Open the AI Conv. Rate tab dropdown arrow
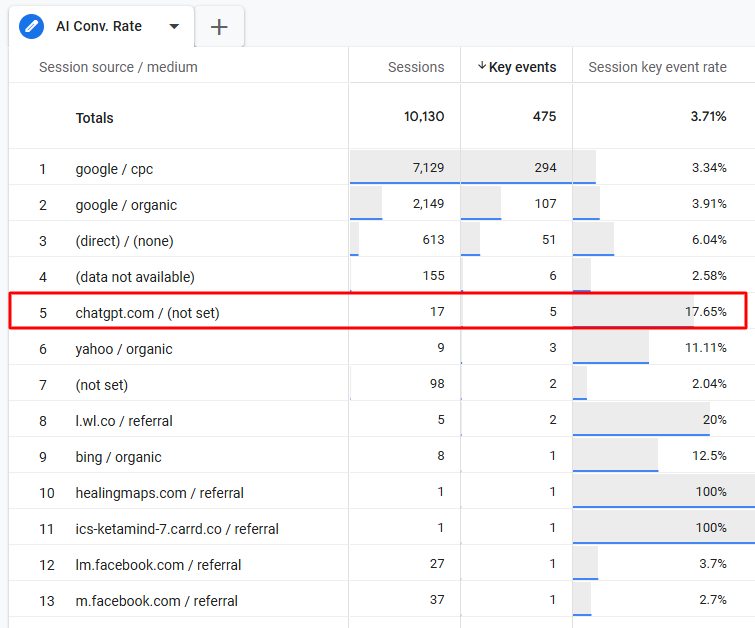Screen dimensions: 755x628 [174, 26]
